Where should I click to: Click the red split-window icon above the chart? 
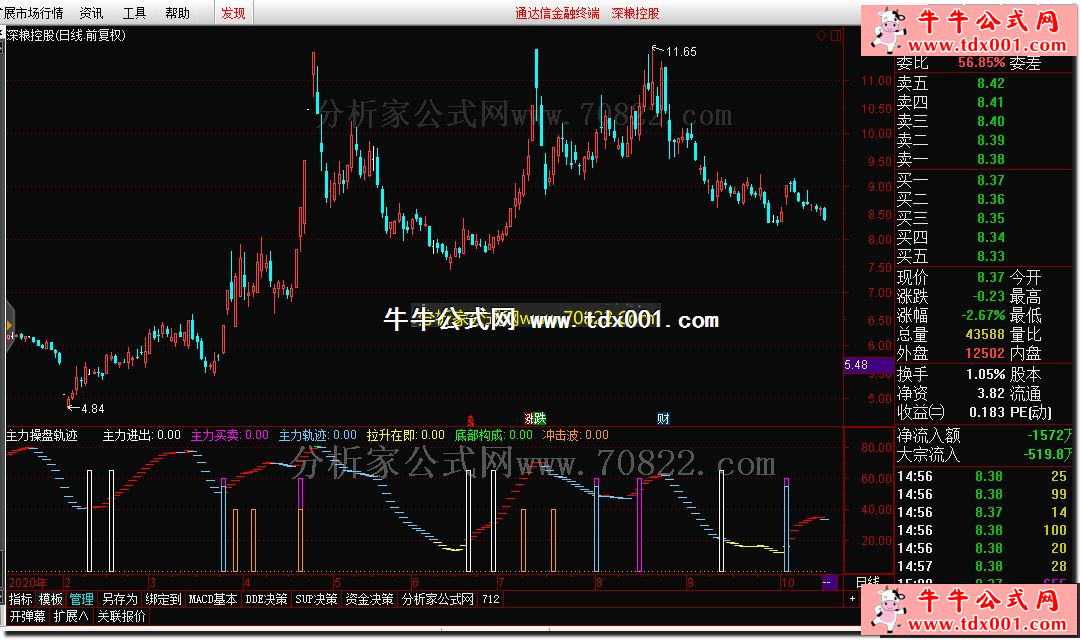(x=836, y=35)
